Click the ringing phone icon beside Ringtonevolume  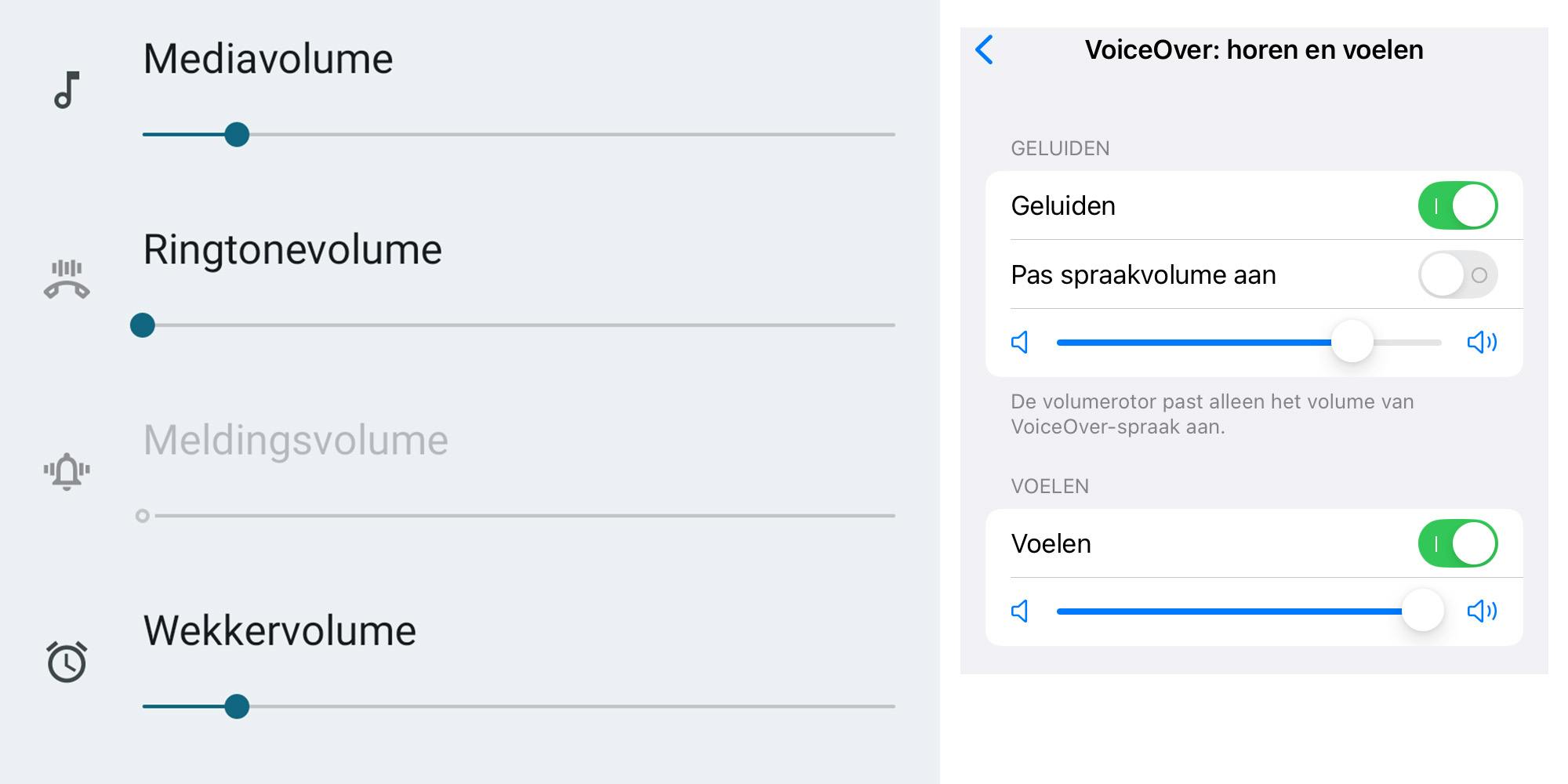pos(67,280)
